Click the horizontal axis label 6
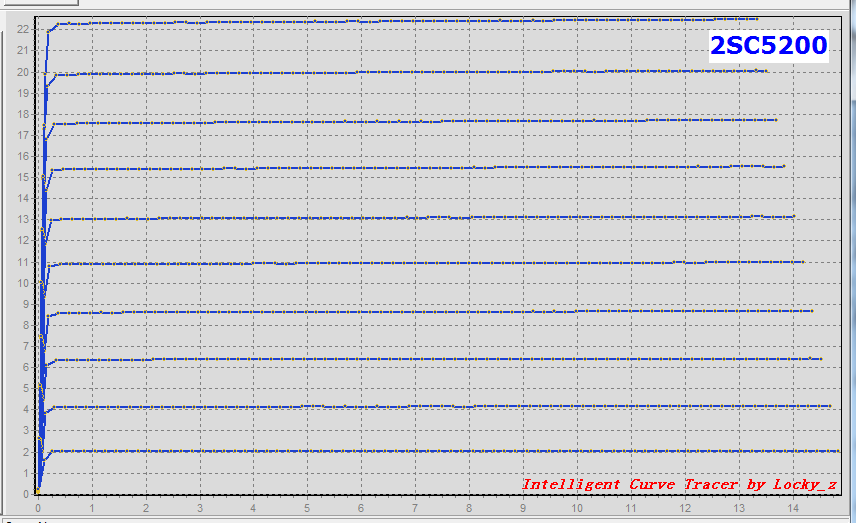 tap(361, 508)
